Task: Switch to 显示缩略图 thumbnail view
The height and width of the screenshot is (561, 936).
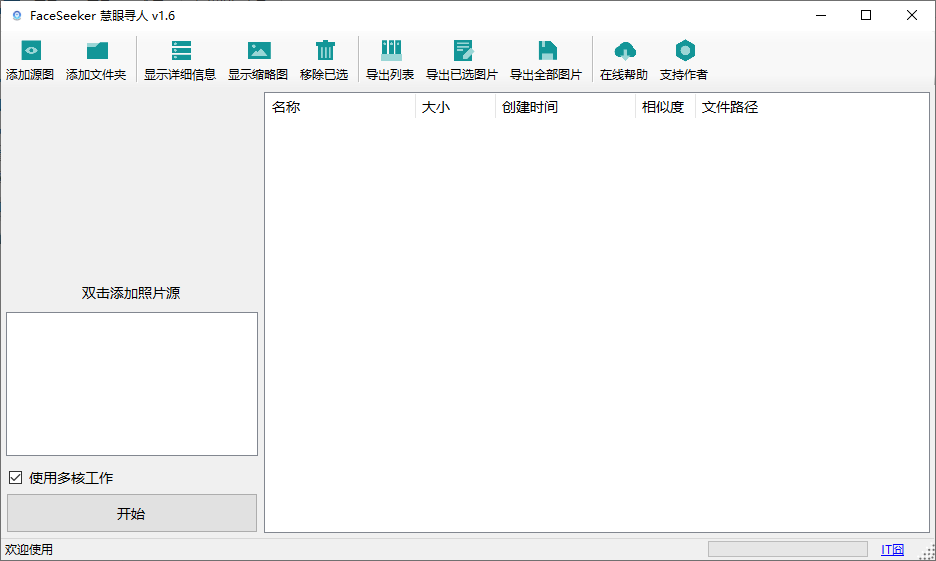Action: tap(258, 51)
